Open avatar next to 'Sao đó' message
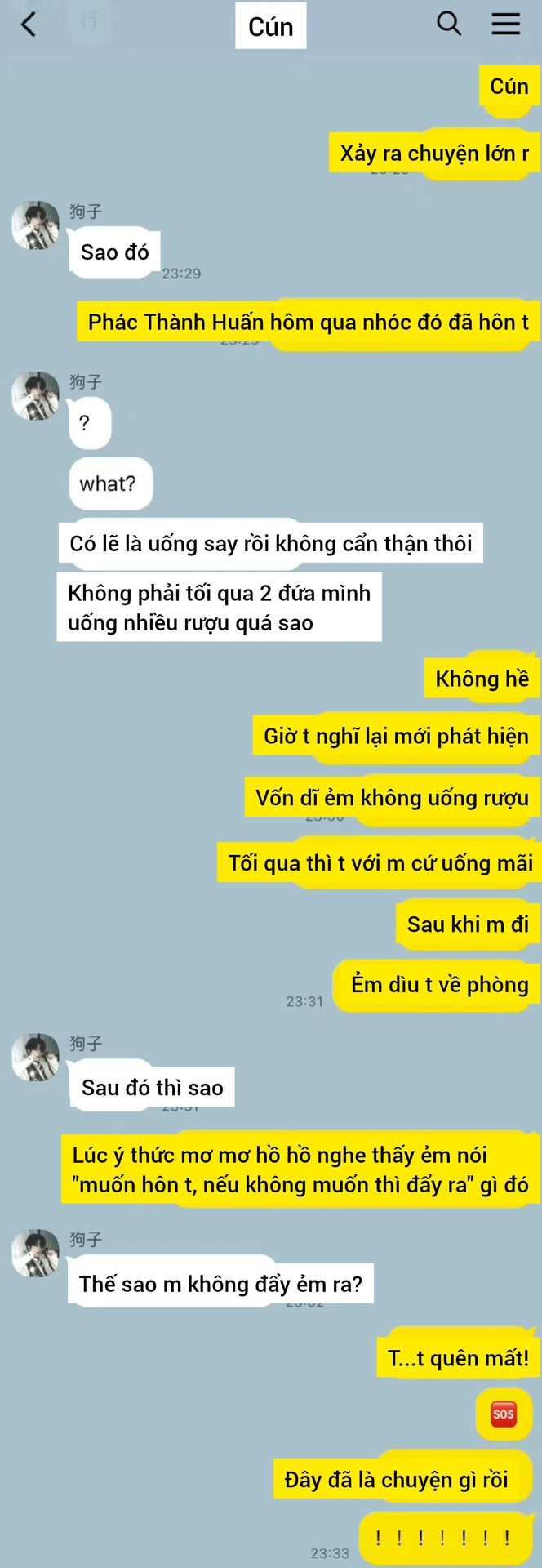Screen dimensions: 542x1568 click(36, 225)
